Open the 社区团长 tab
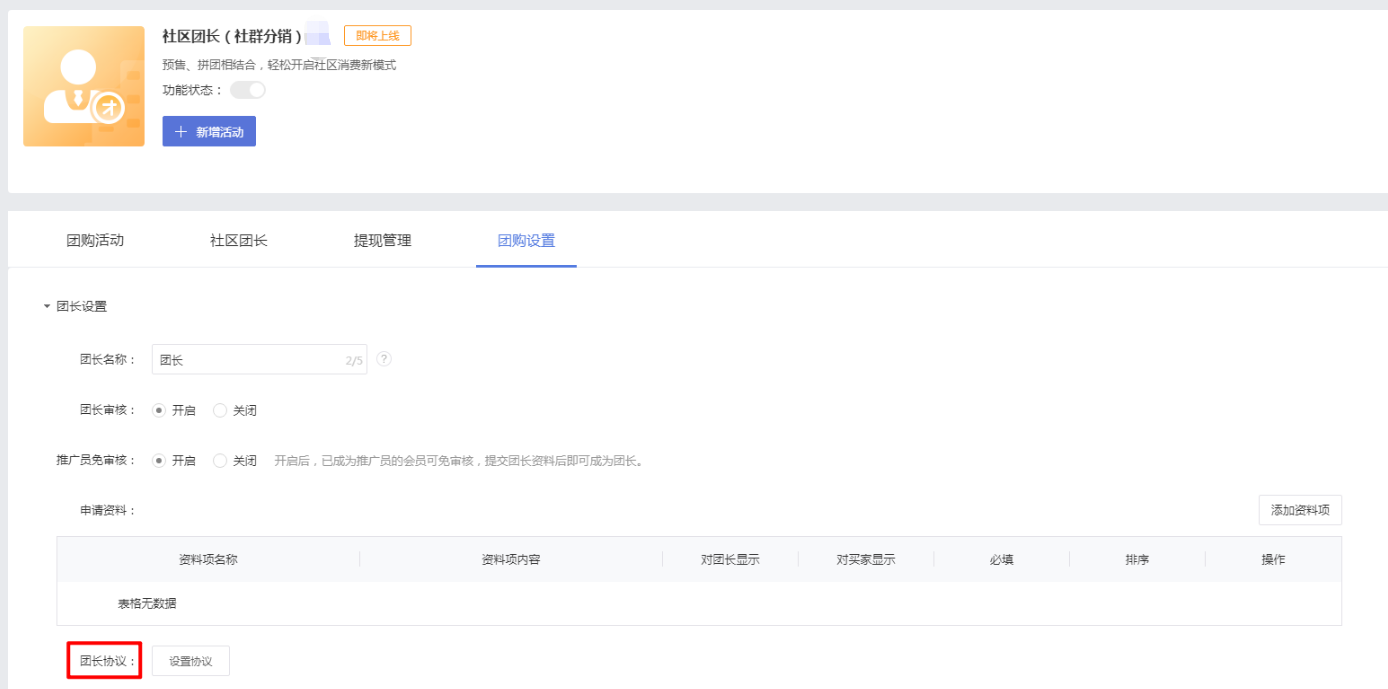 pos(239,240)
